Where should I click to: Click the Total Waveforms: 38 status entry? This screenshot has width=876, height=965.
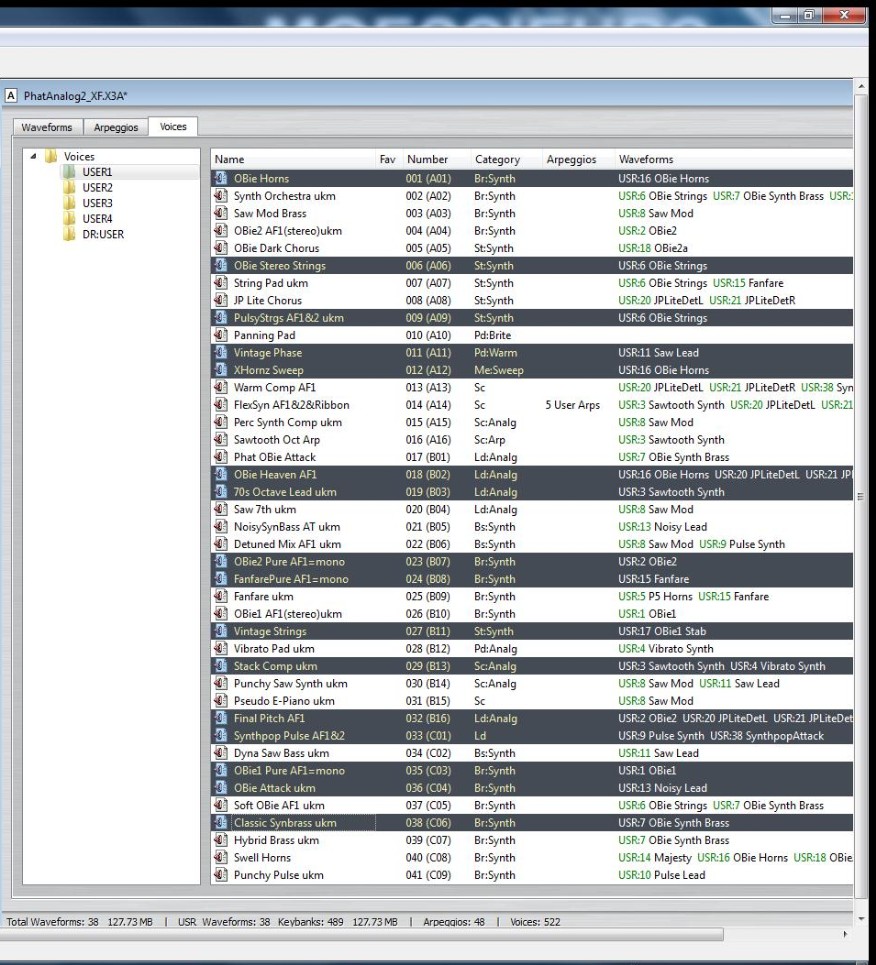pos(52,922)
